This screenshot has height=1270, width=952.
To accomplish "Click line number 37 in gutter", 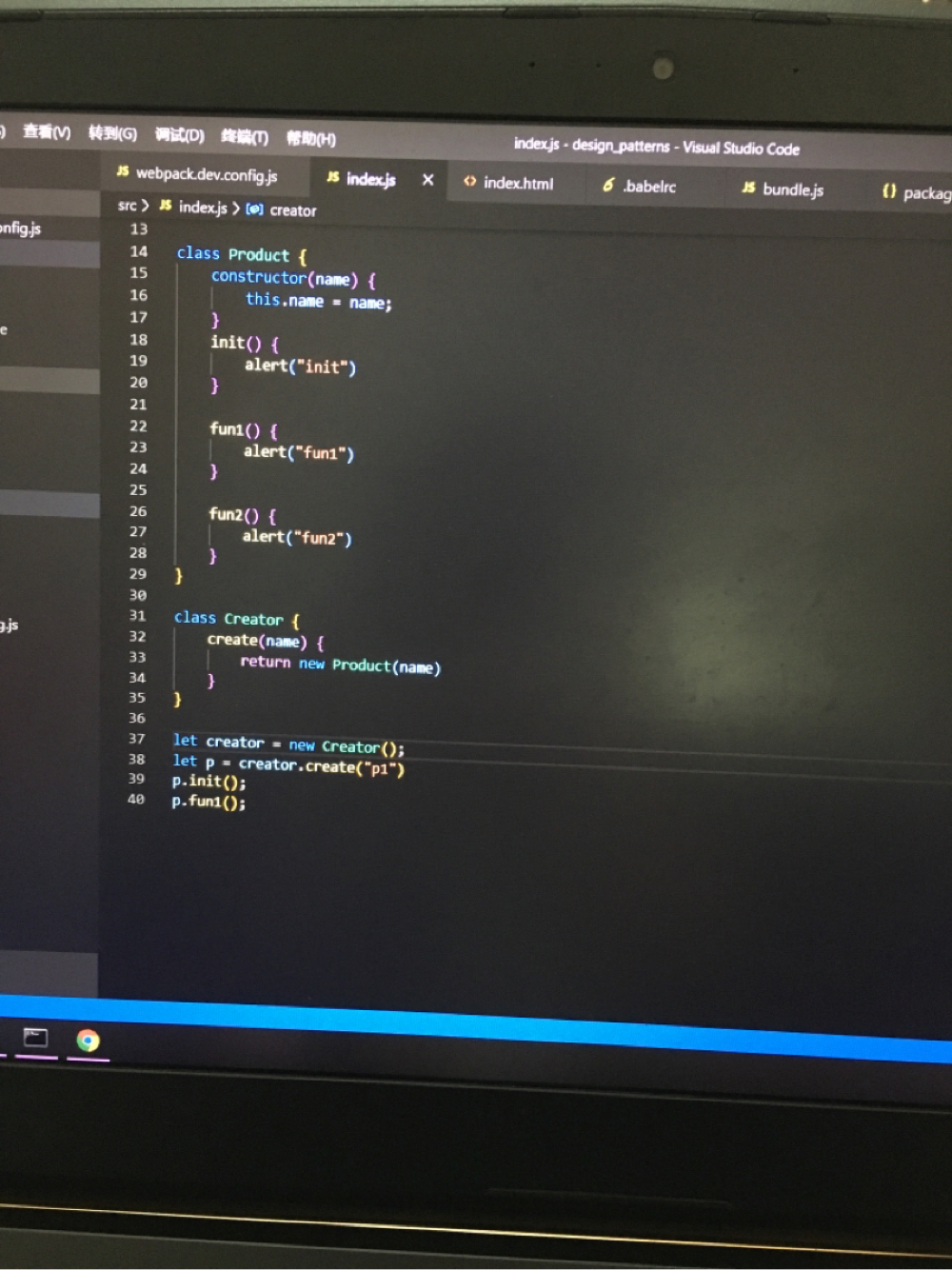I will point(137,739).
